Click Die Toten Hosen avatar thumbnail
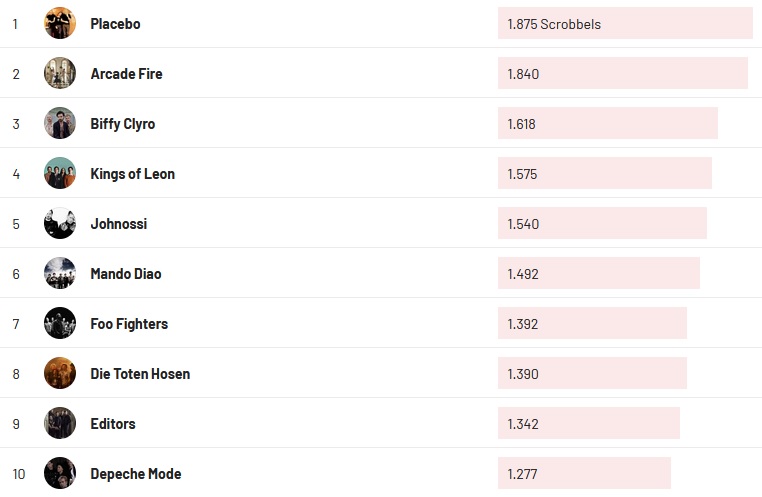 point(60,373)
